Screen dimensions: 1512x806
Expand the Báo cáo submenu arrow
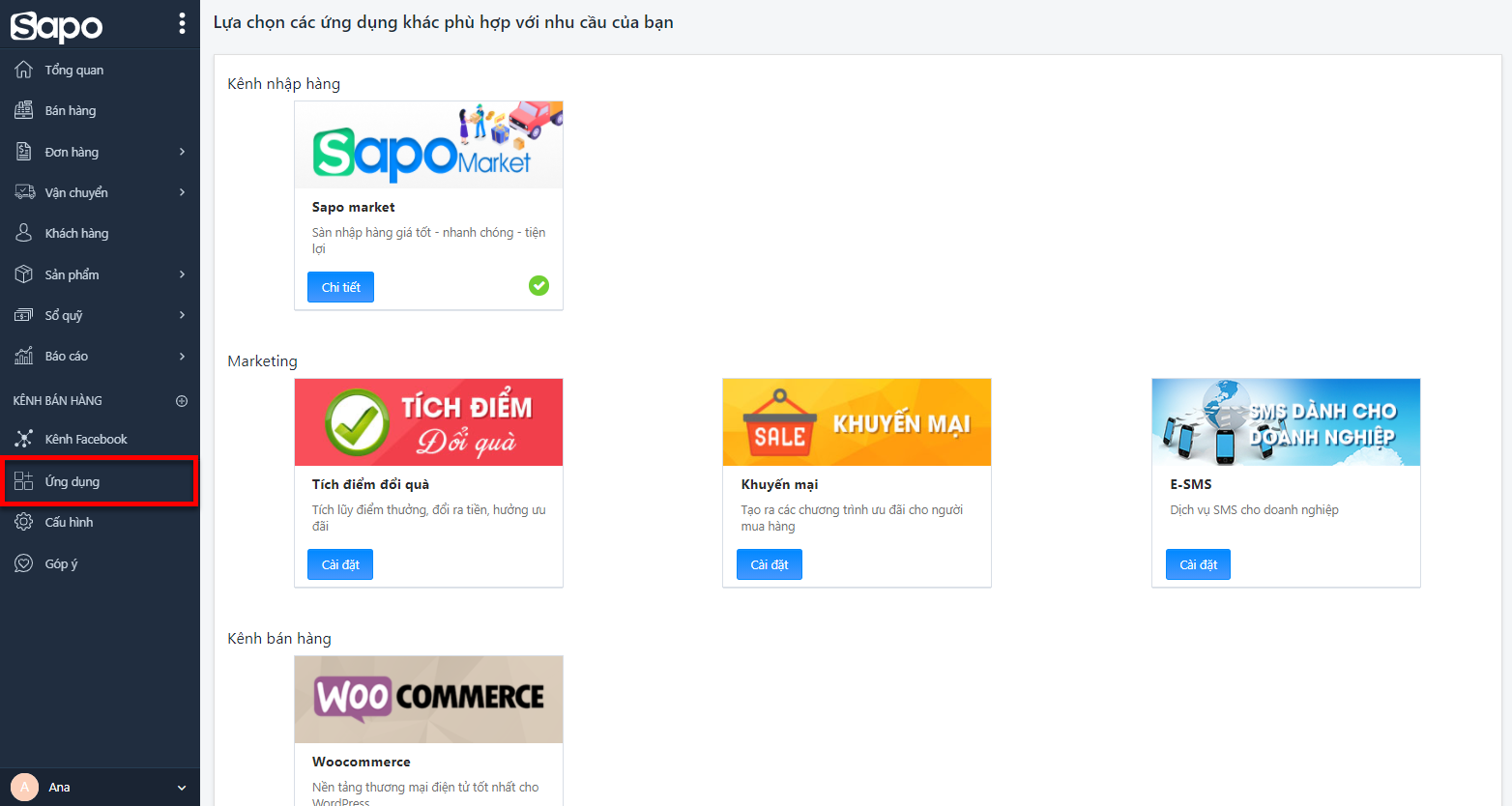182,357
